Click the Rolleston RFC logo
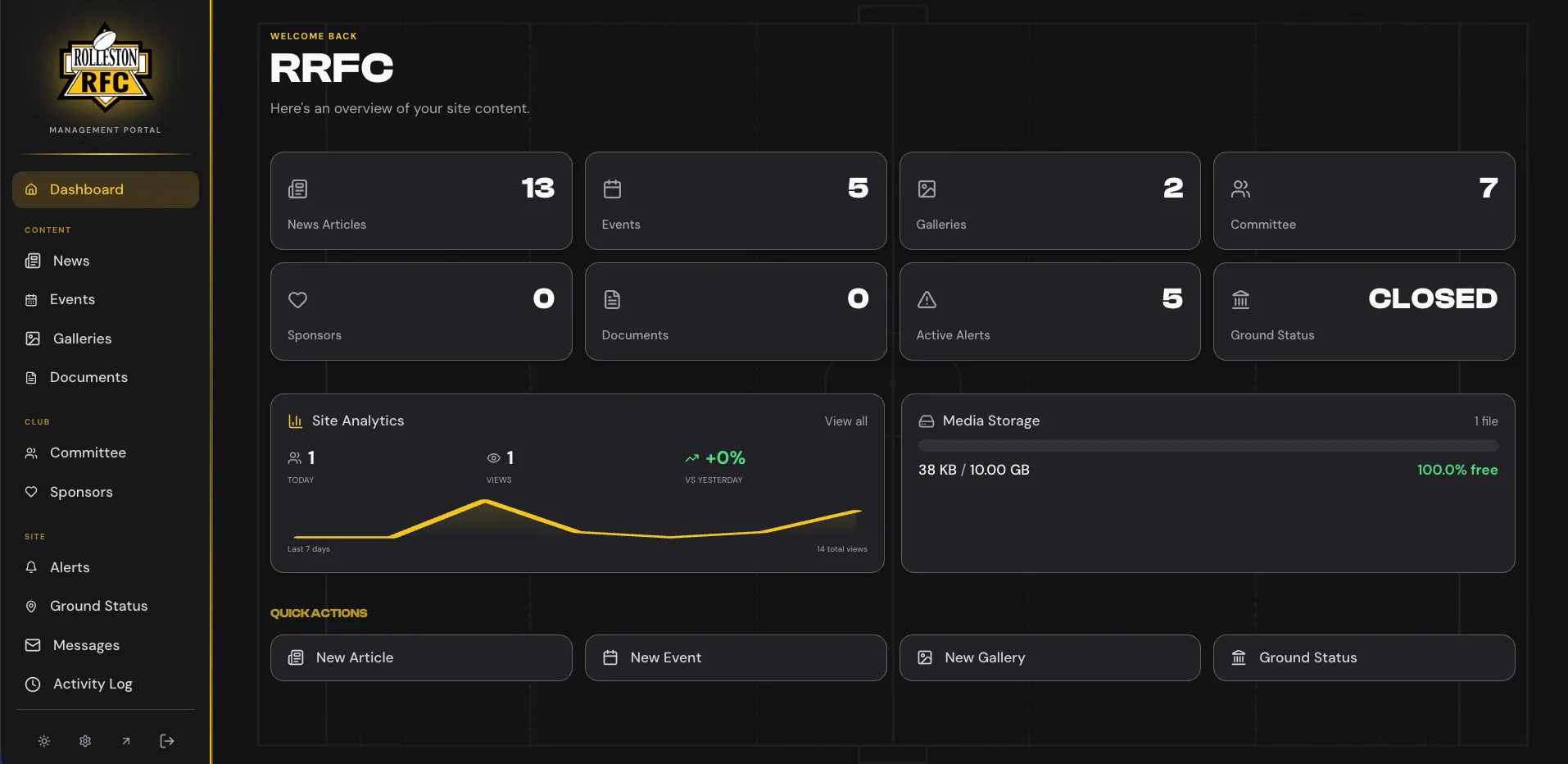 point(105,68)
